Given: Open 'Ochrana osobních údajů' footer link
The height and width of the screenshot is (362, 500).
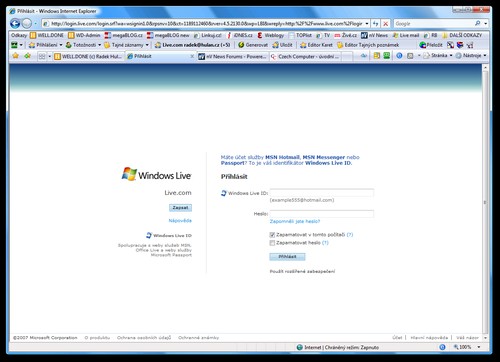Looking at the screenshot, I should coord(144,338).
